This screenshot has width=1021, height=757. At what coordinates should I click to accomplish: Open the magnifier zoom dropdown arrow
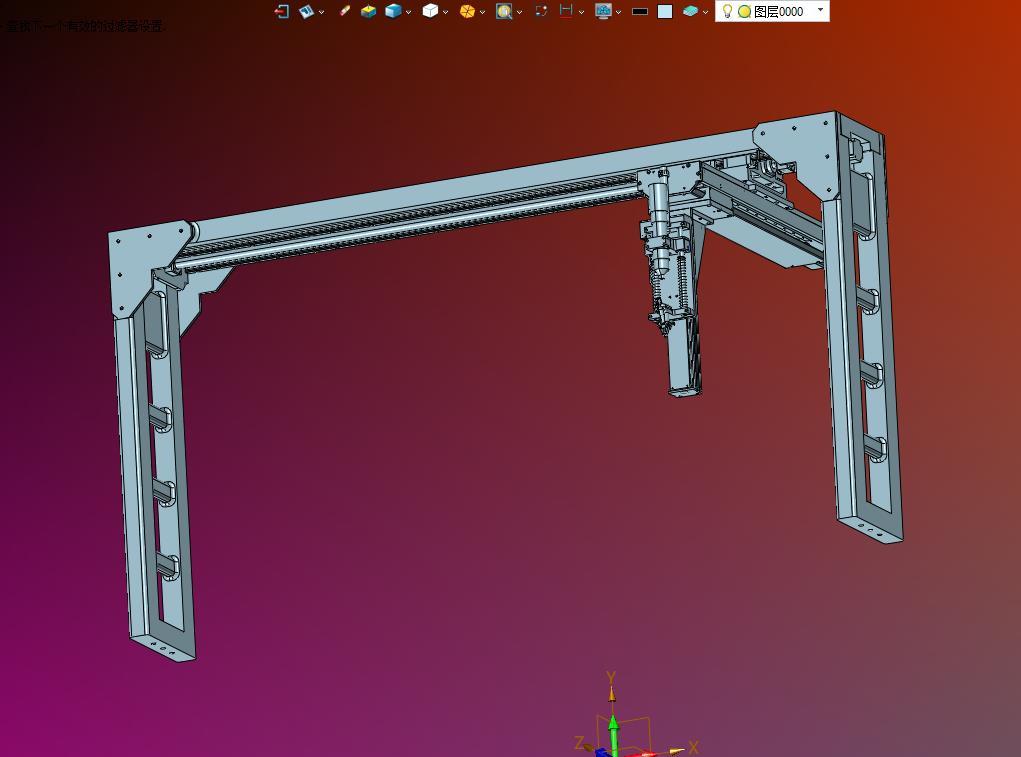coord(519,12)
